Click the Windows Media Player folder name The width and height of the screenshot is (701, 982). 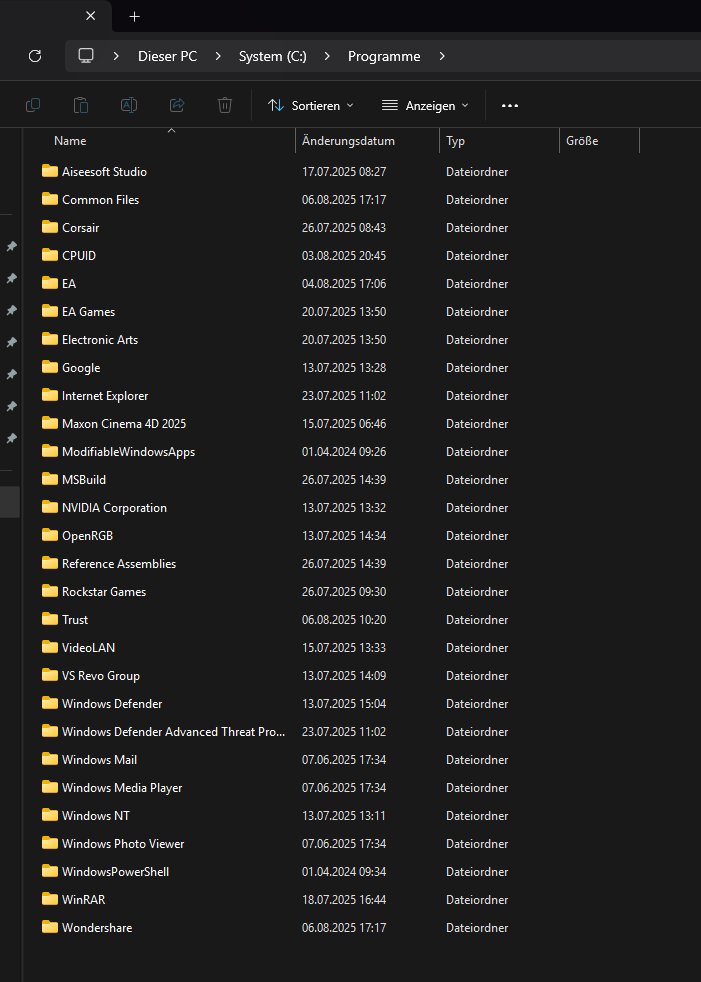(x=122, y=788)
